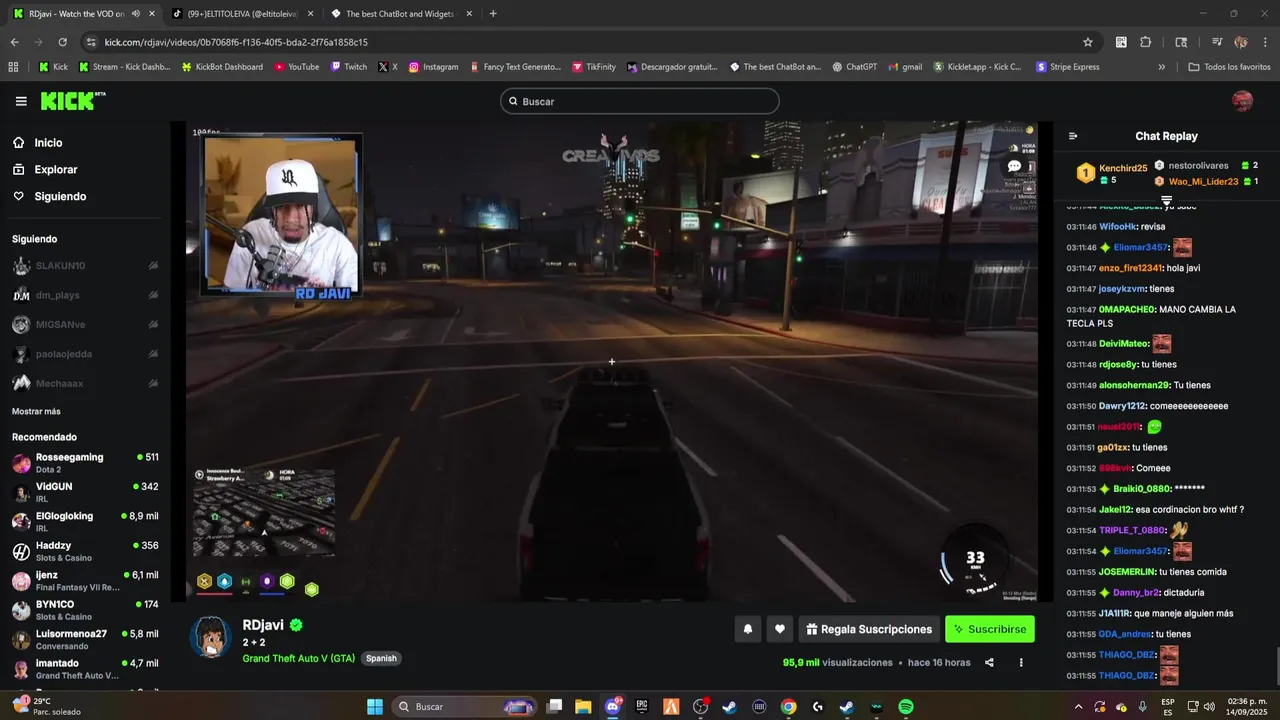The width and height of the screenshot is (1280, 720).
Task: Open Google Chrome taskbar icon
Action: pos(788,707)
